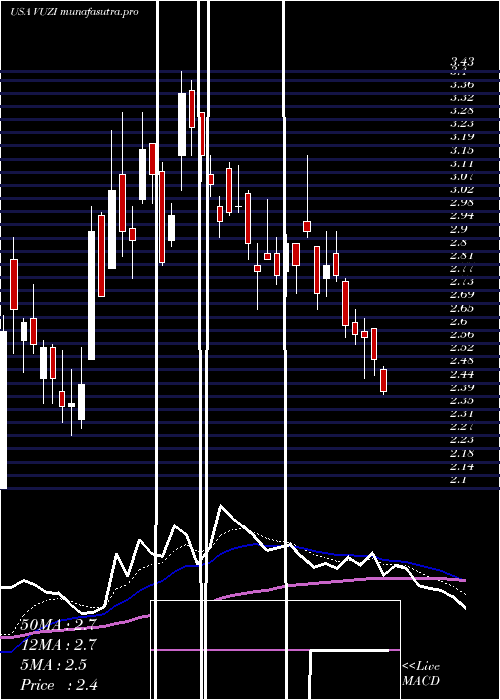Click the 2.98 price axis label
Image resolution: width=500 pixels, height=700 pixels.
[462, 203]
